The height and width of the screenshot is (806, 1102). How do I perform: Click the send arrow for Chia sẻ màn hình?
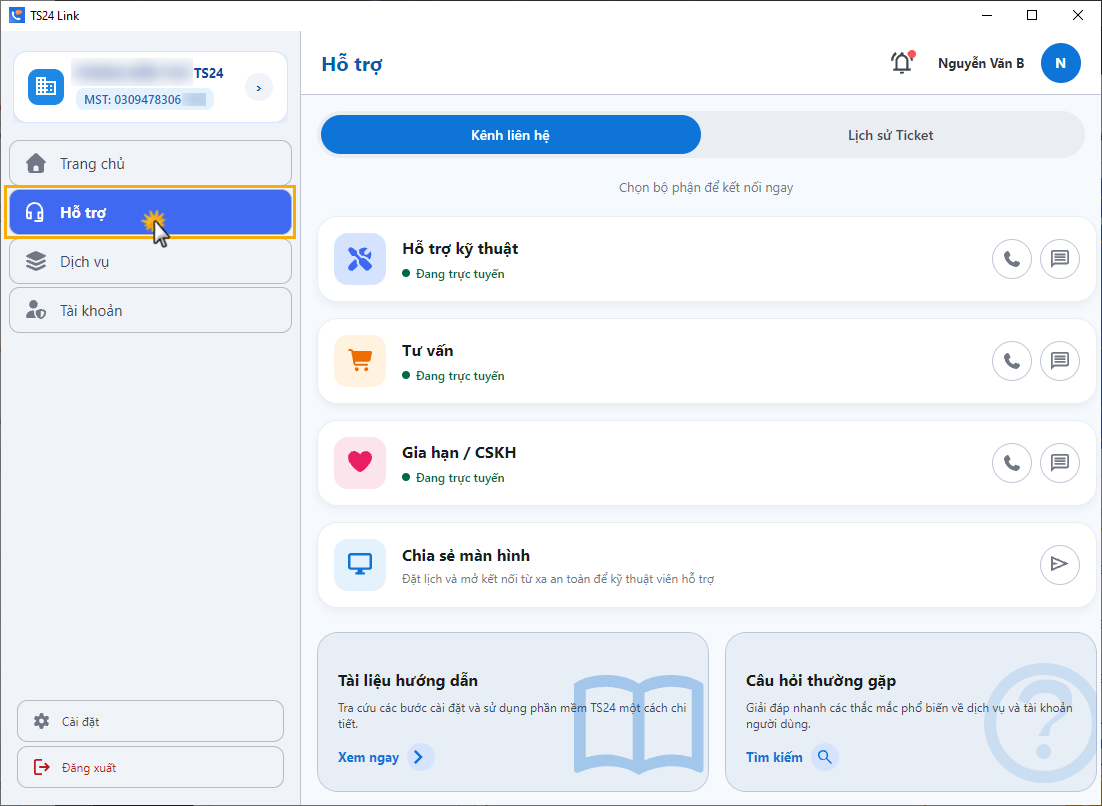[x=1059, y=565]
